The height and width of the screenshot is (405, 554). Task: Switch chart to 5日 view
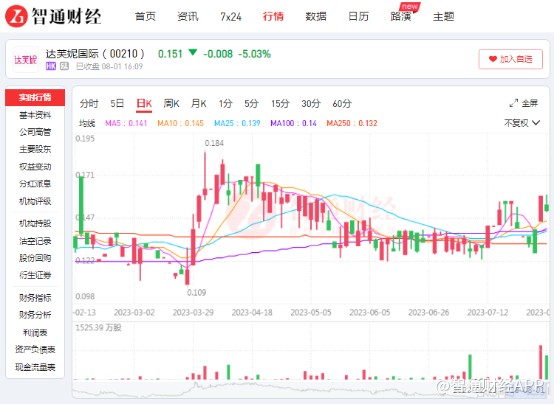tap(117, 104)
